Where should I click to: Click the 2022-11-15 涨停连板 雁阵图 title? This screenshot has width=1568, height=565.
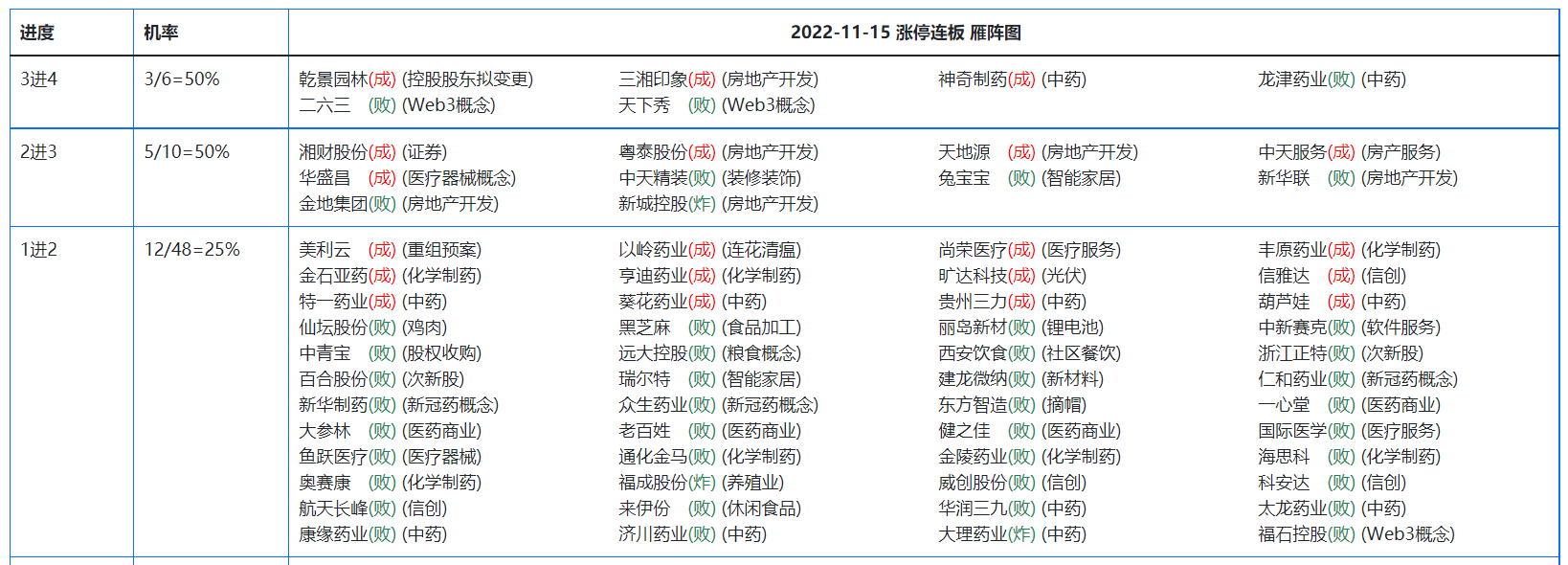(x=906, y=33)
